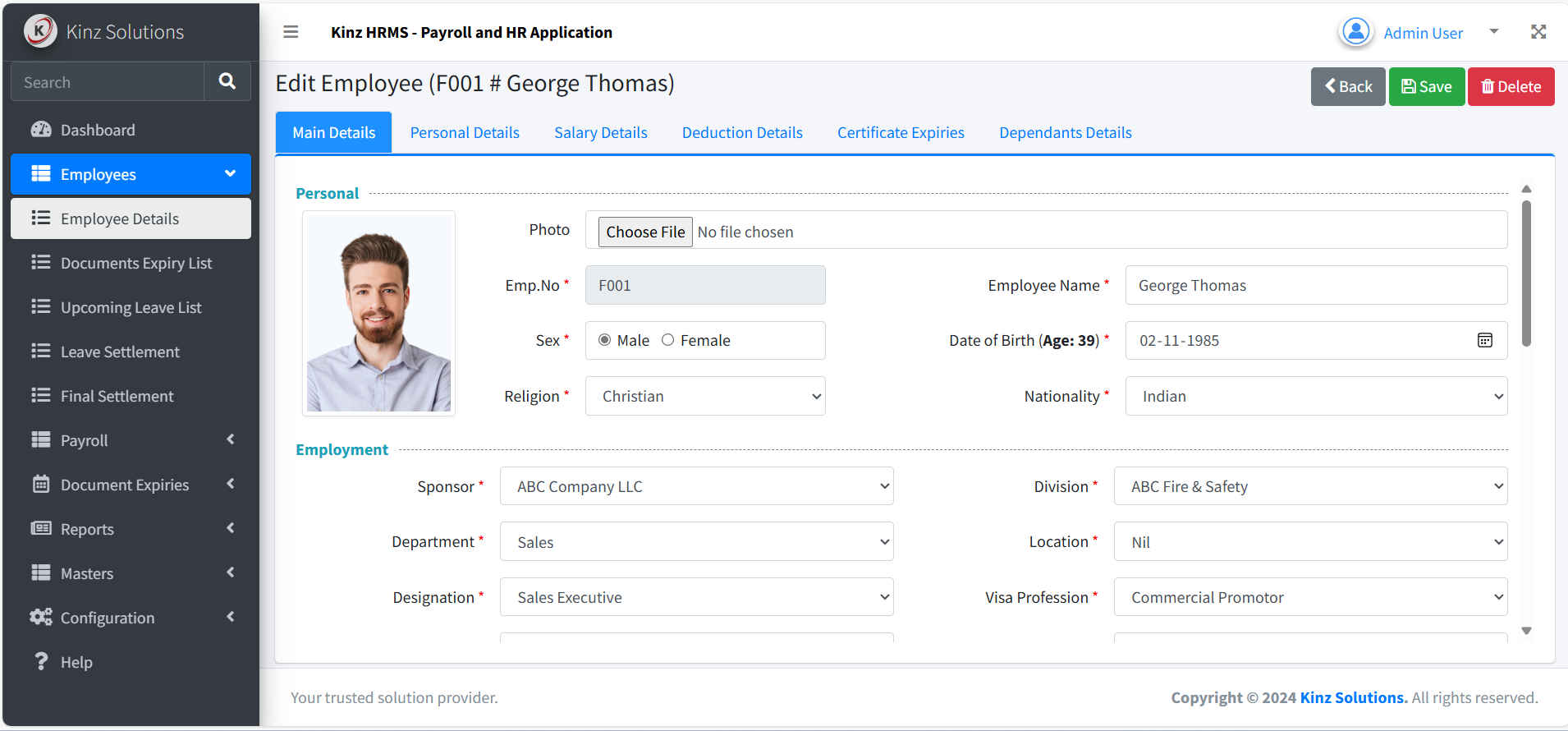The width and height of the screenshot is (1568, 731).
Task: Click the scrollbar down arrow
Action: tap(1526, 631)
